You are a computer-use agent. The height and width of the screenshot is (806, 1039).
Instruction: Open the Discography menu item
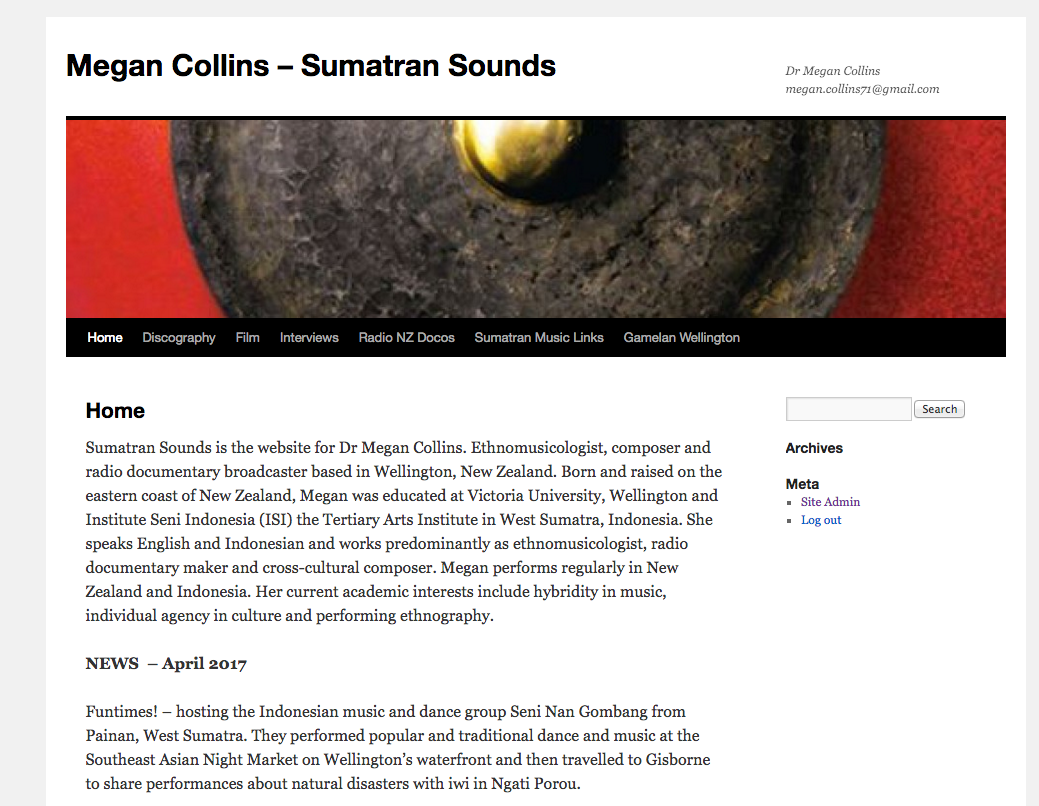(x=179, y=338)
